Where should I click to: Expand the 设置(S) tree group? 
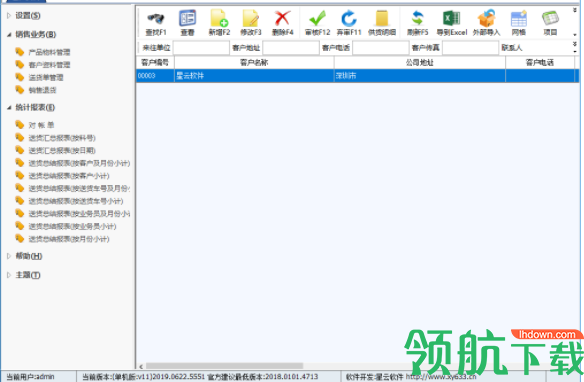[x=9, y=16]
